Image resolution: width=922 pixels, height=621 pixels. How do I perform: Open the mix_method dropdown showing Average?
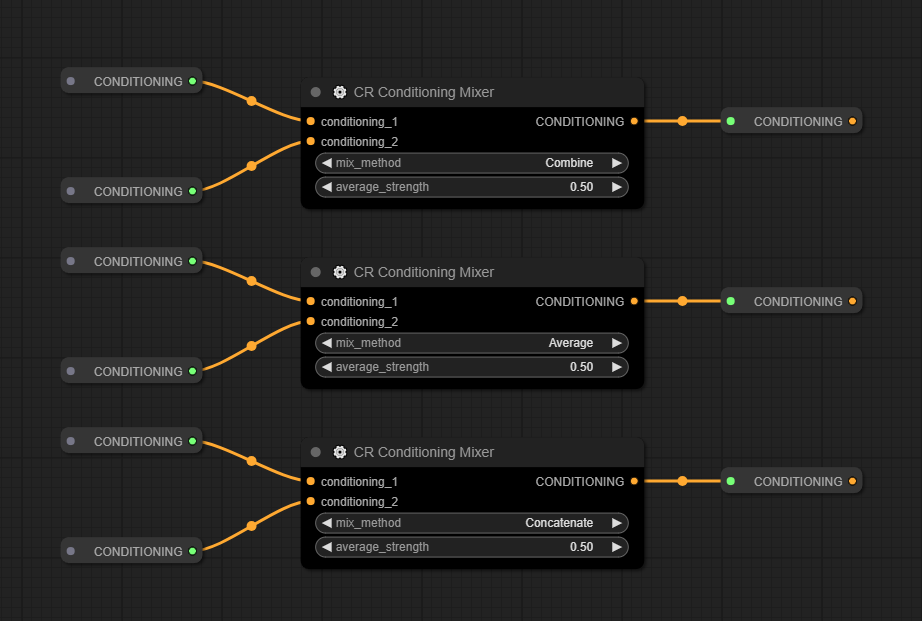pyautogui.click(x=471, y=343)
